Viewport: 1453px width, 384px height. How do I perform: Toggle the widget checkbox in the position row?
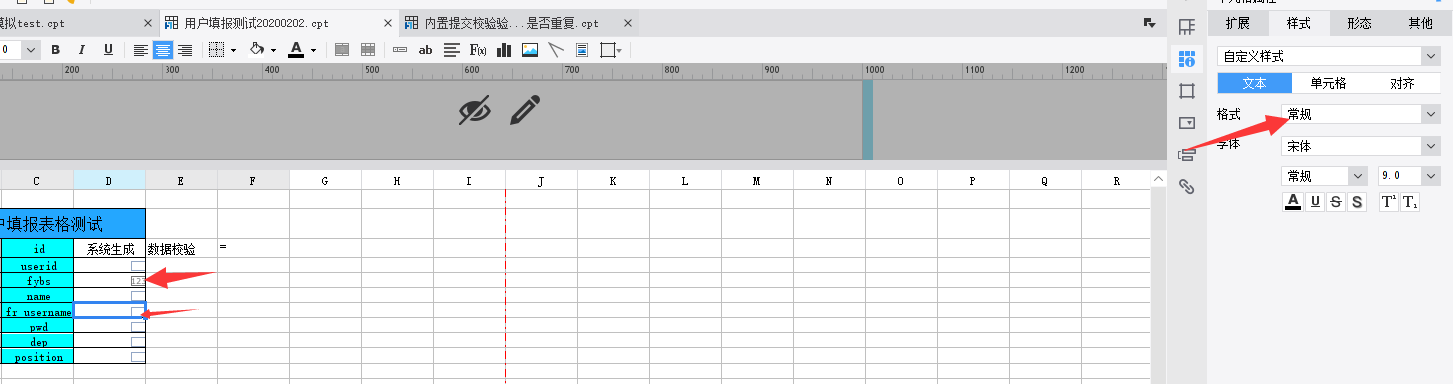(x=138, y=357)
